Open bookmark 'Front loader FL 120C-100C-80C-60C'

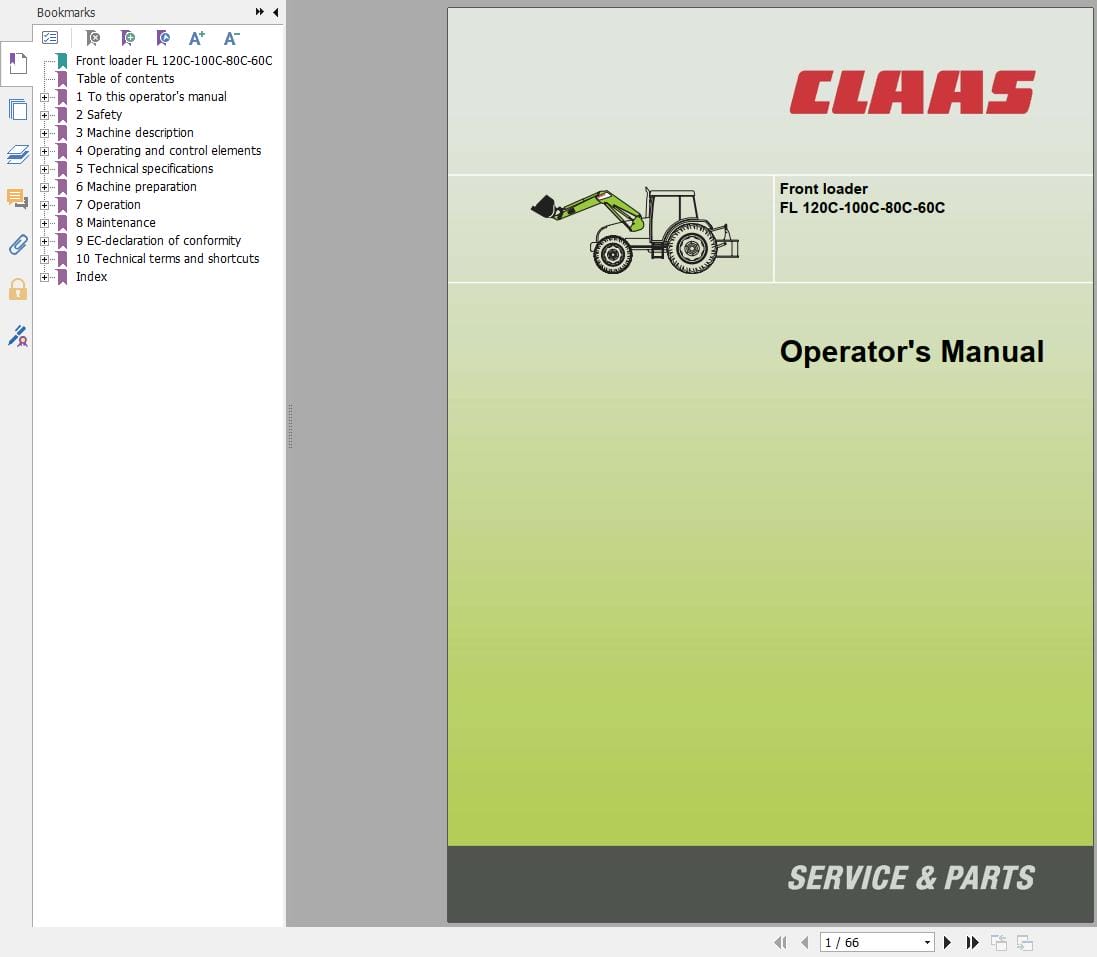(174, 61)
